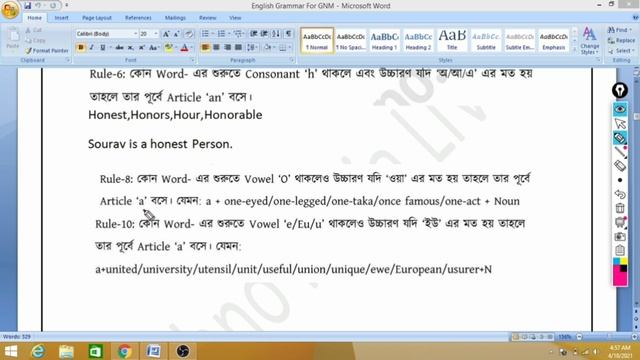Toggle Align Text Left
The width and height of the screenshot is (640, 360).
pos(205,47)
